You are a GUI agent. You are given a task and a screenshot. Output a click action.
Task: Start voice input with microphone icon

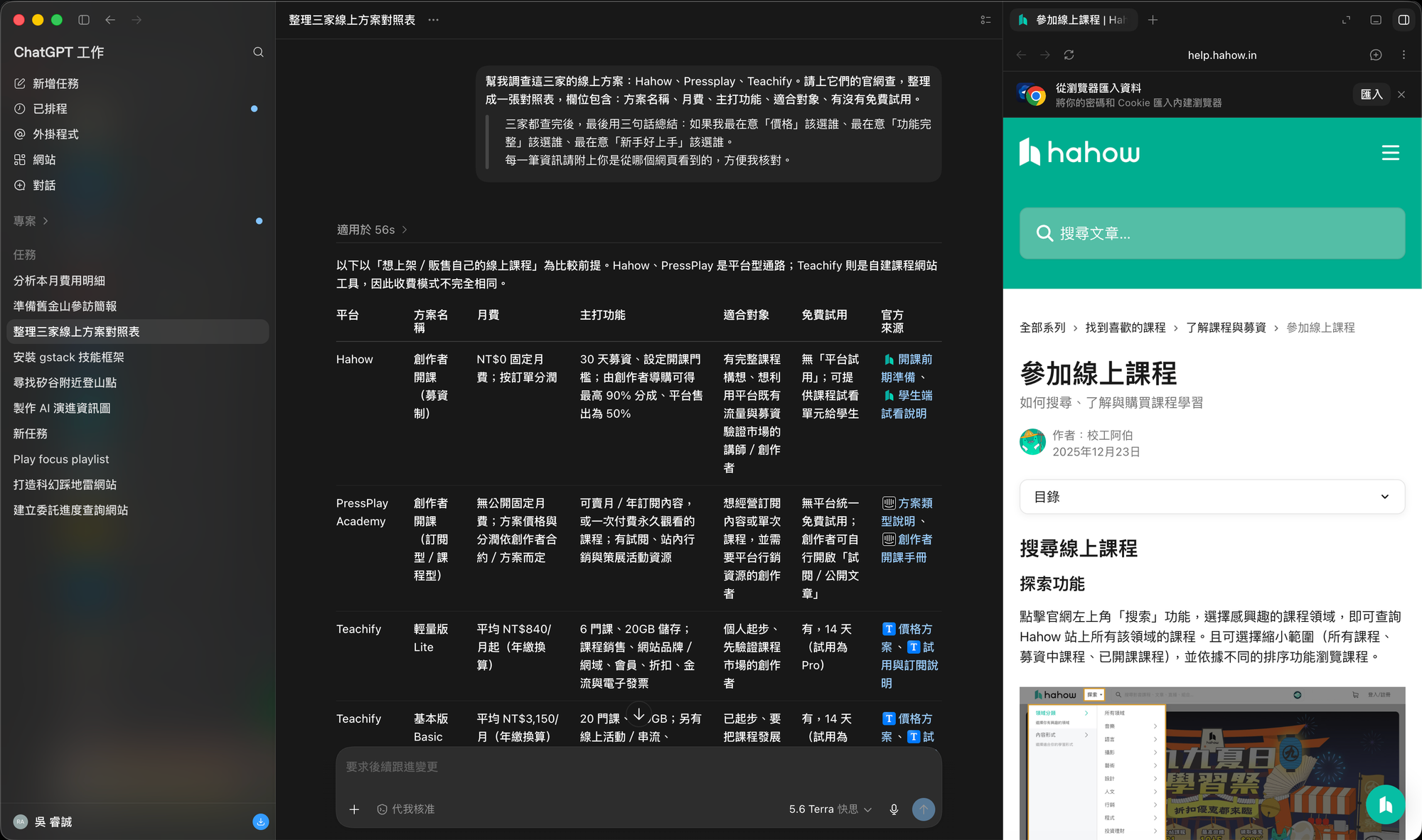[894, 809]
